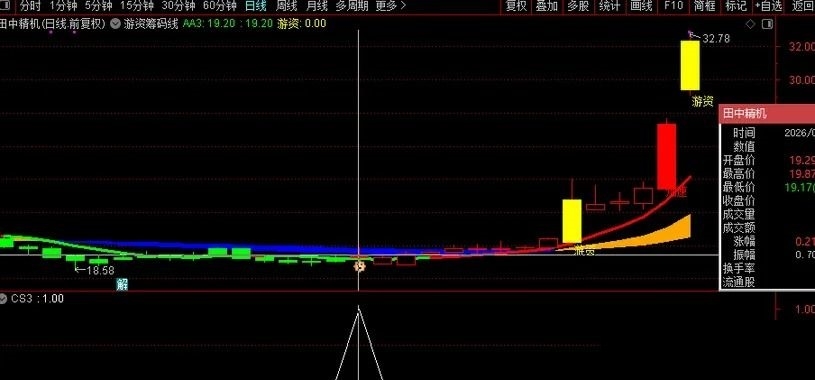815x380 pixels.
Task: Click the 18.58 low price label
Action: (x=100, y=270)
